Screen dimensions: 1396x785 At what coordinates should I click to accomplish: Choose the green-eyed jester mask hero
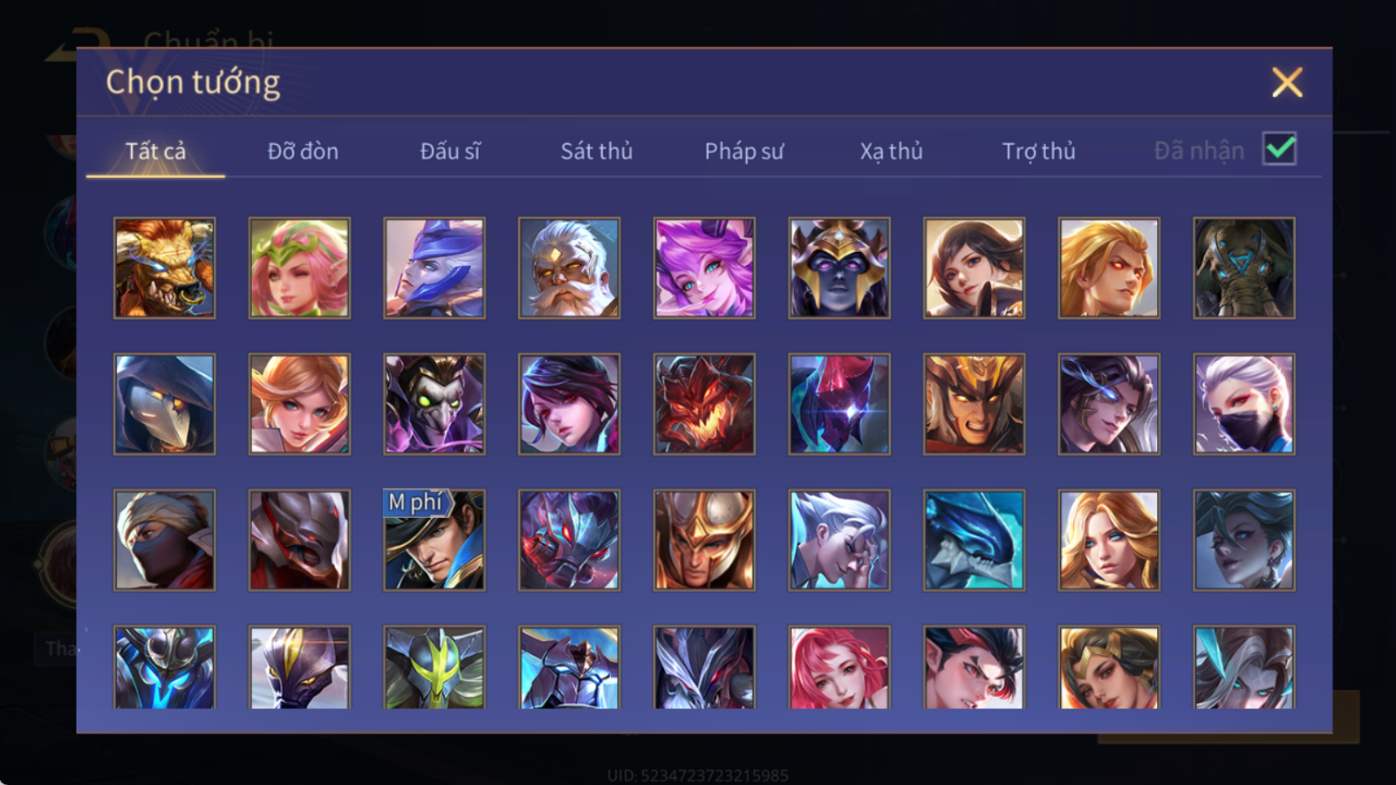coord(434,404)
